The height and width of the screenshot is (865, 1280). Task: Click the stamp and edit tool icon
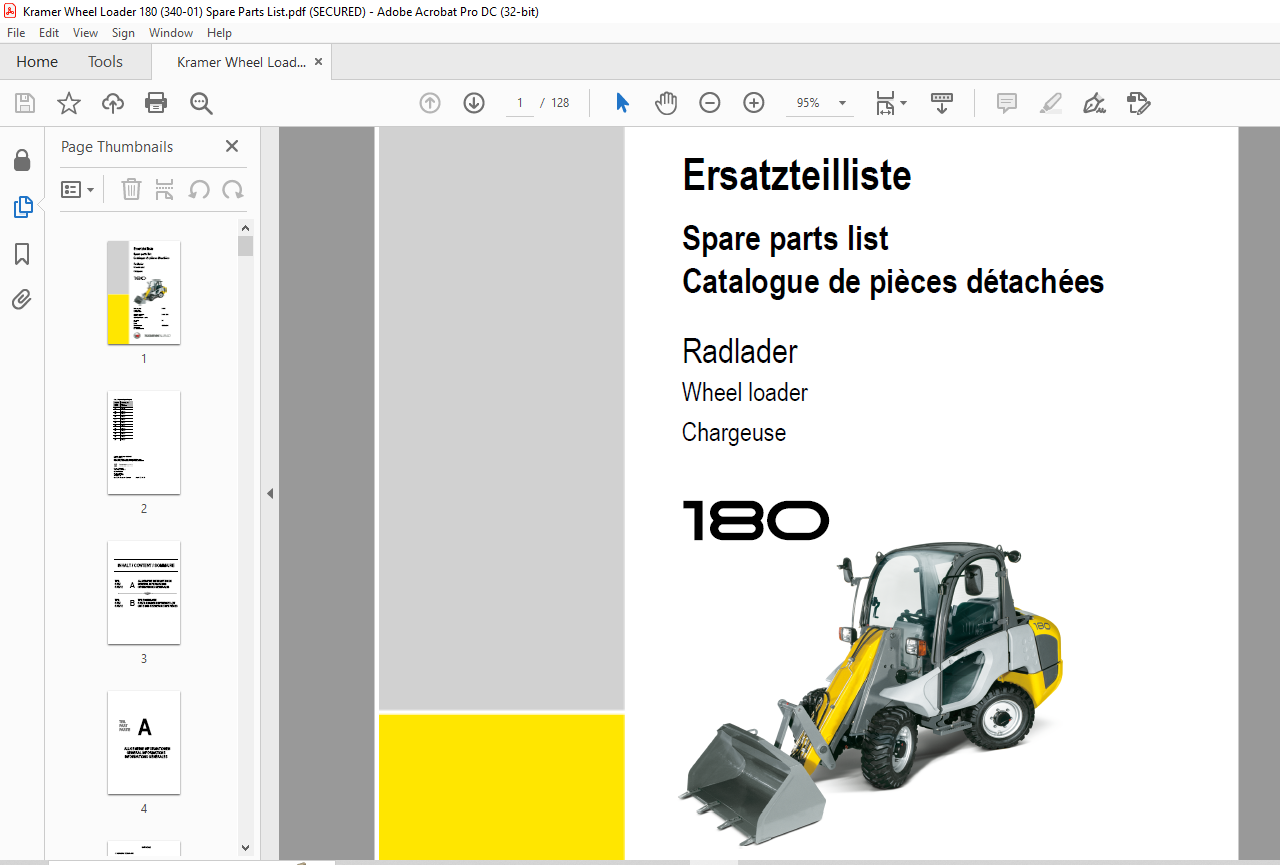(x=1138, y=103)
